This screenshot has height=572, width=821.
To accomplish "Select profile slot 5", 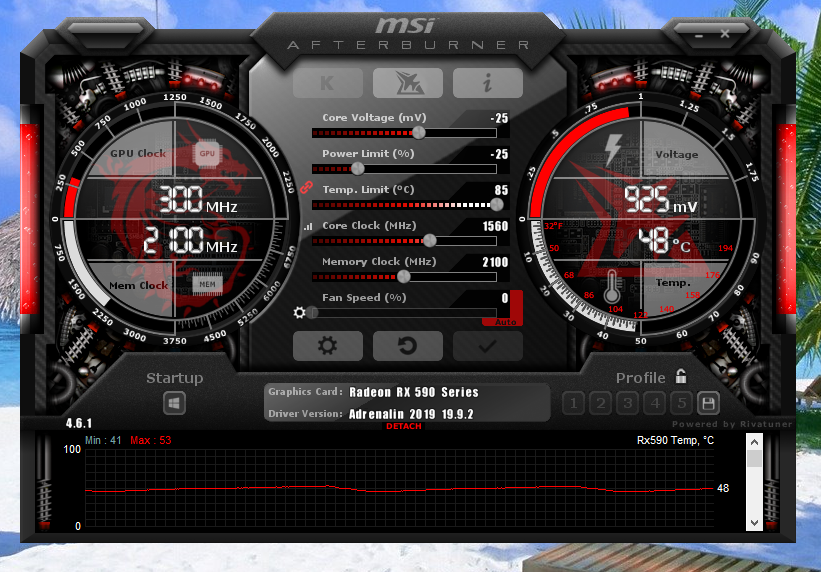I will (682, 403).
